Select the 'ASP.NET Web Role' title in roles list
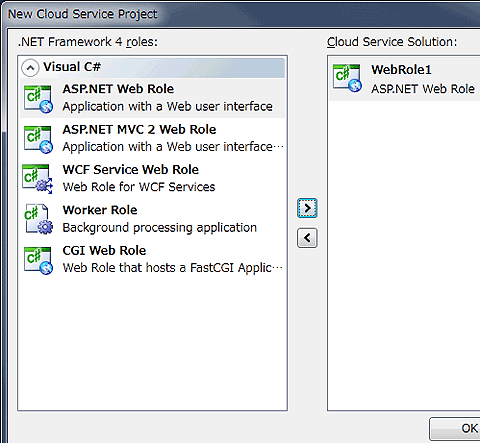This screenshot has width=480, height=443. coord(118,89)
